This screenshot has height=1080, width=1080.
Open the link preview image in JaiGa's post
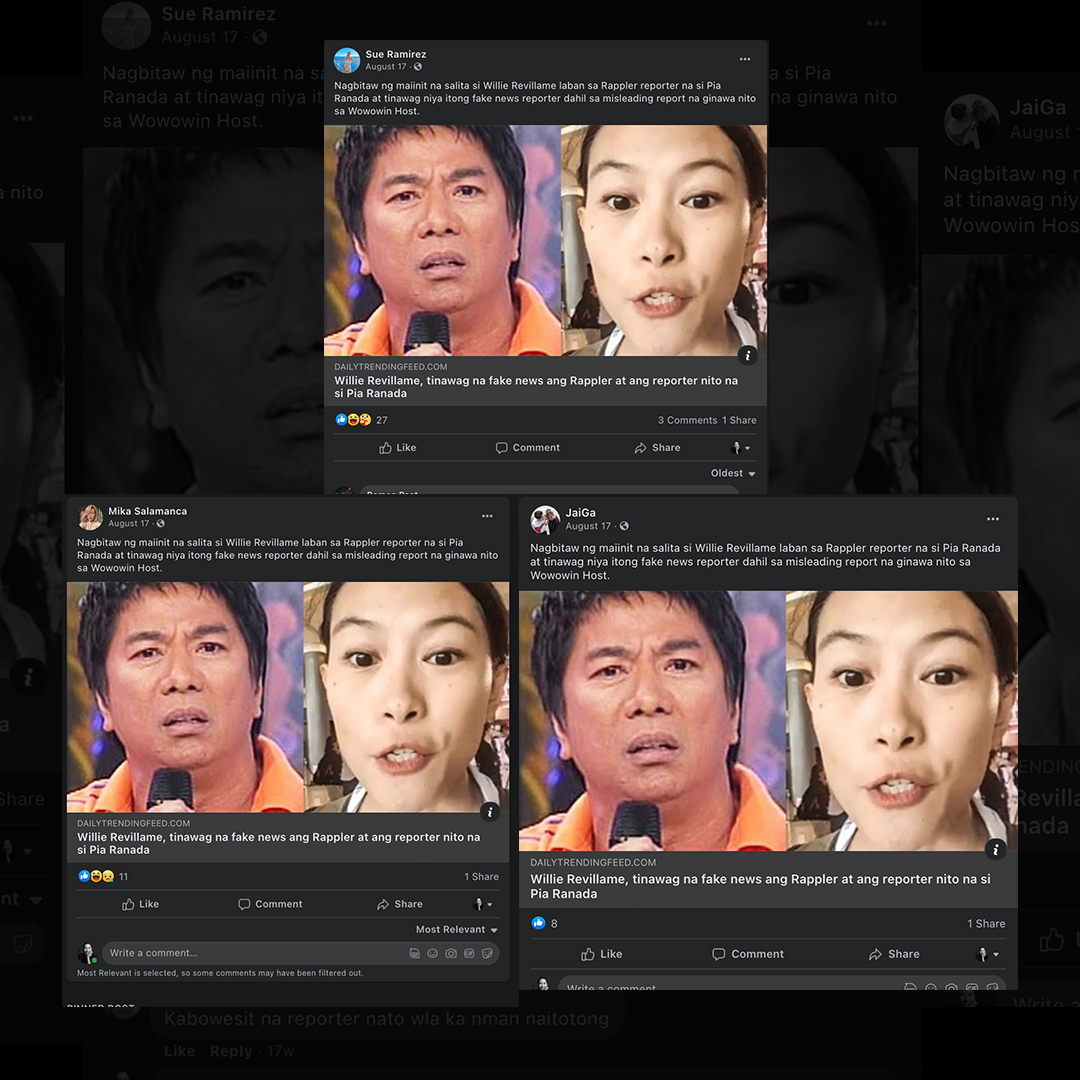pyautogui.click(x=768, y=721)
